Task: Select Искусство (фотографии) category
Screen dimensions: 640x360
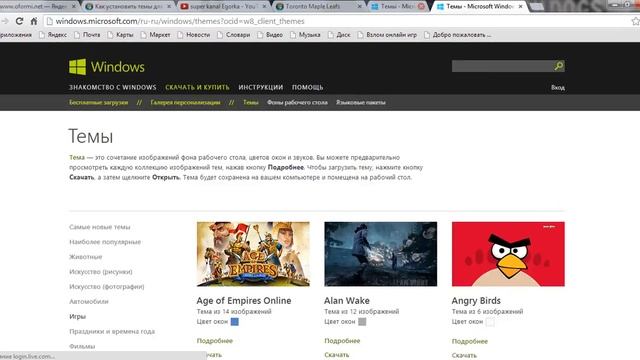Action: pyautogui.click(x=107, y=287)
